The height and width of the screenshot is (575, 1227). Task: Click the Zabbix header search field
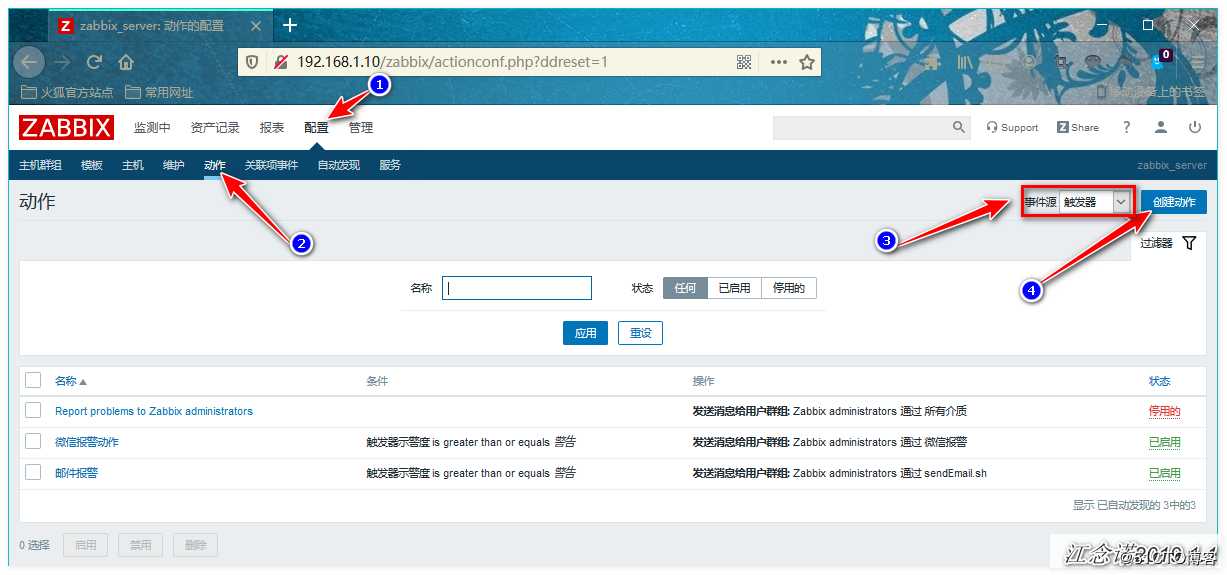pos(861,127)
